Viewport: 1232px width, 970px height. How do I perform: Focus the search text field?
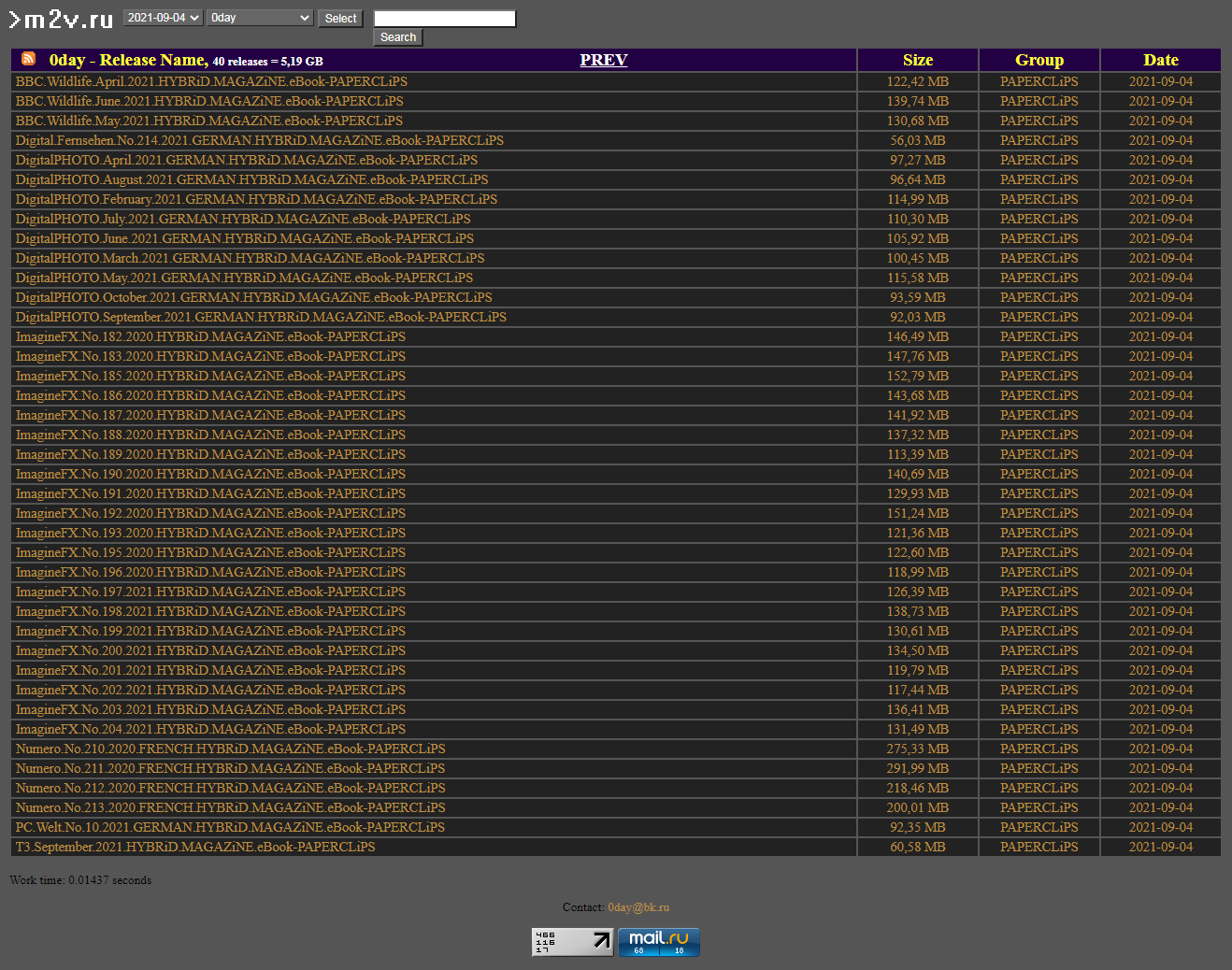point(445,19)
